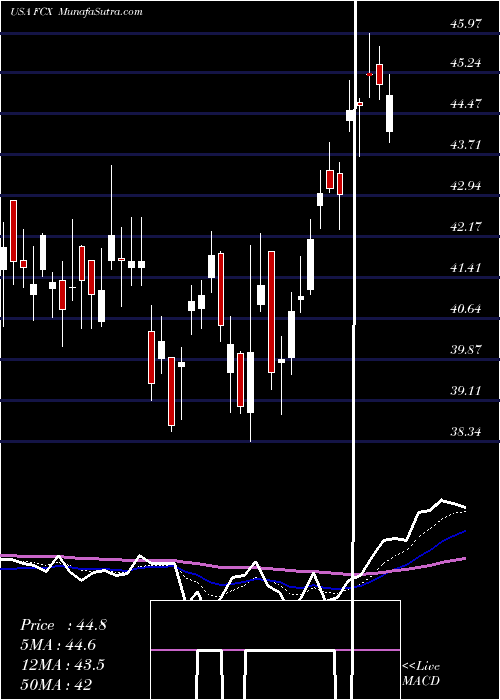Click the 42.94 price axis label

[466, 185]
